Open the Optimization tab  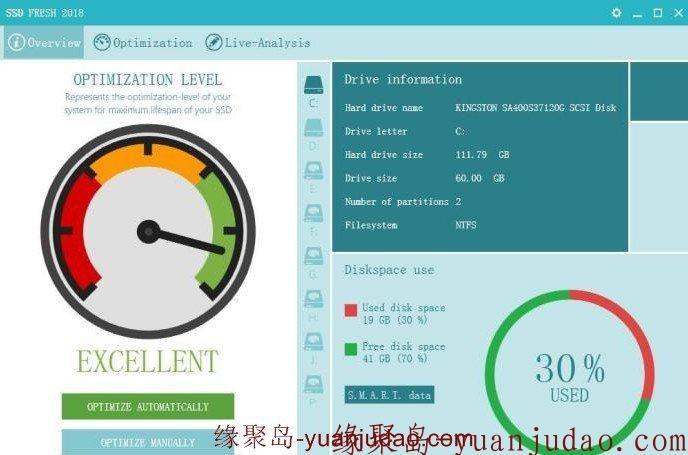[142, 43]
